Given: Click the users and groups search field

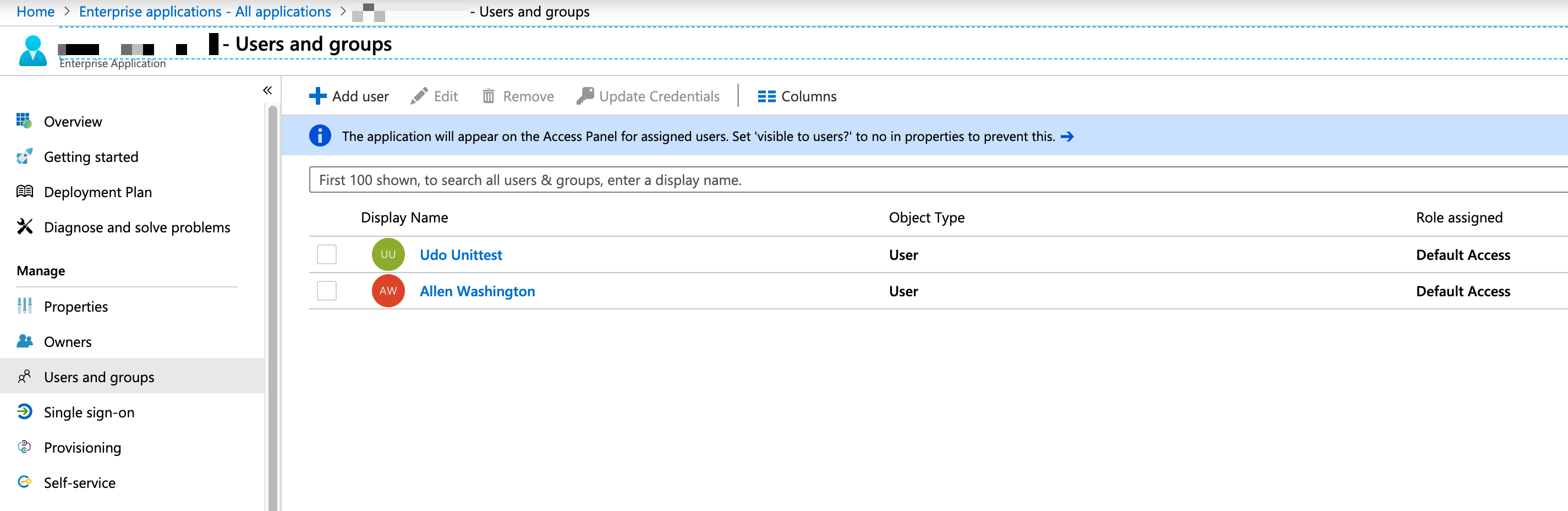Looking at the screenshot, I should [938, 180].
